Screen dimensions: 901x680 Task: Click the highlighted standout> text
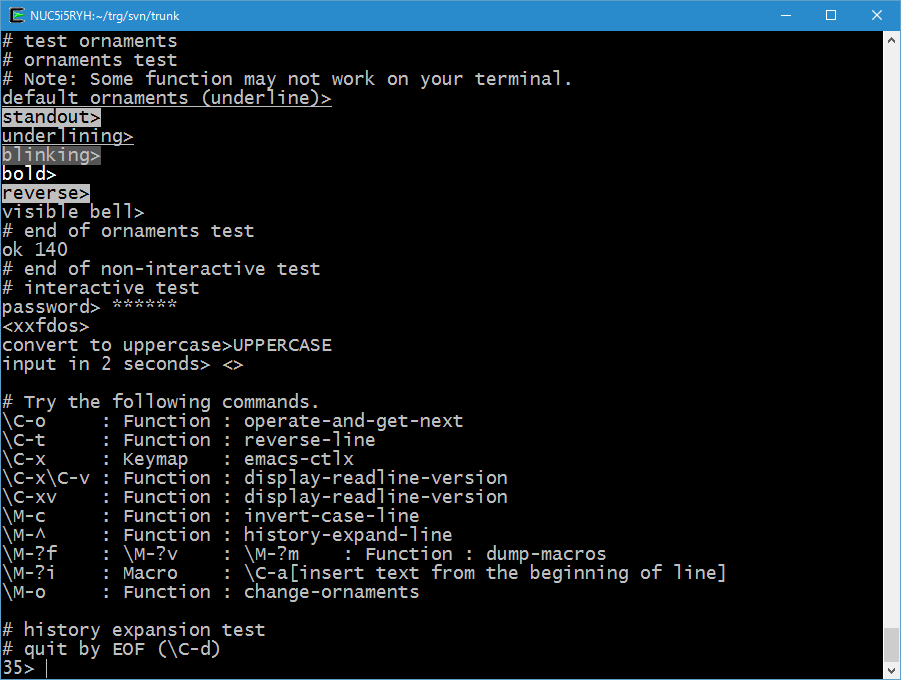(x=51, y=117)
